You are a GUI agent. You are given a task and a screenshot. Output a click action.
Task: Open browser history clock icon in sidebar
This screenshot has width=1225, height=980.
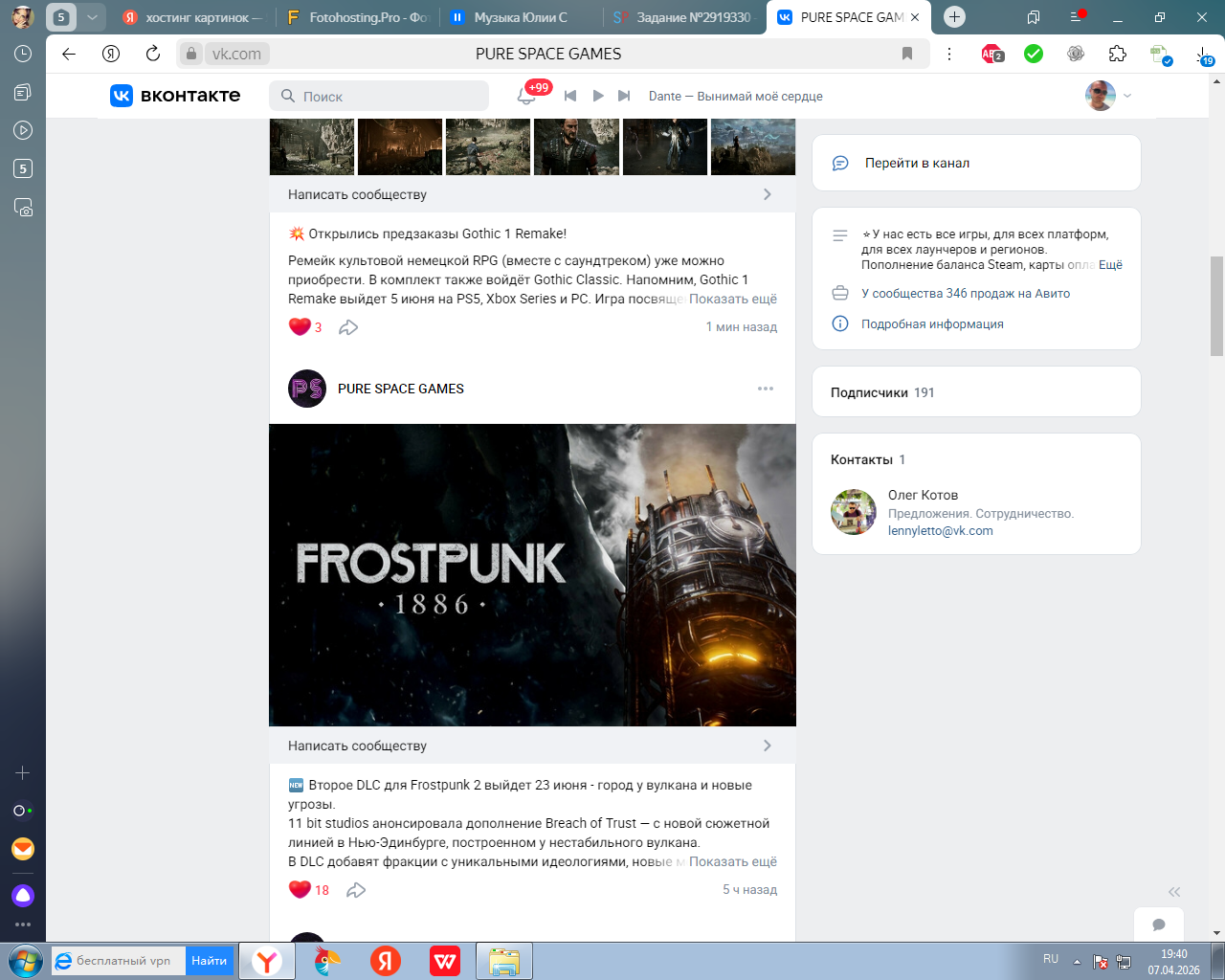(23, 54)
